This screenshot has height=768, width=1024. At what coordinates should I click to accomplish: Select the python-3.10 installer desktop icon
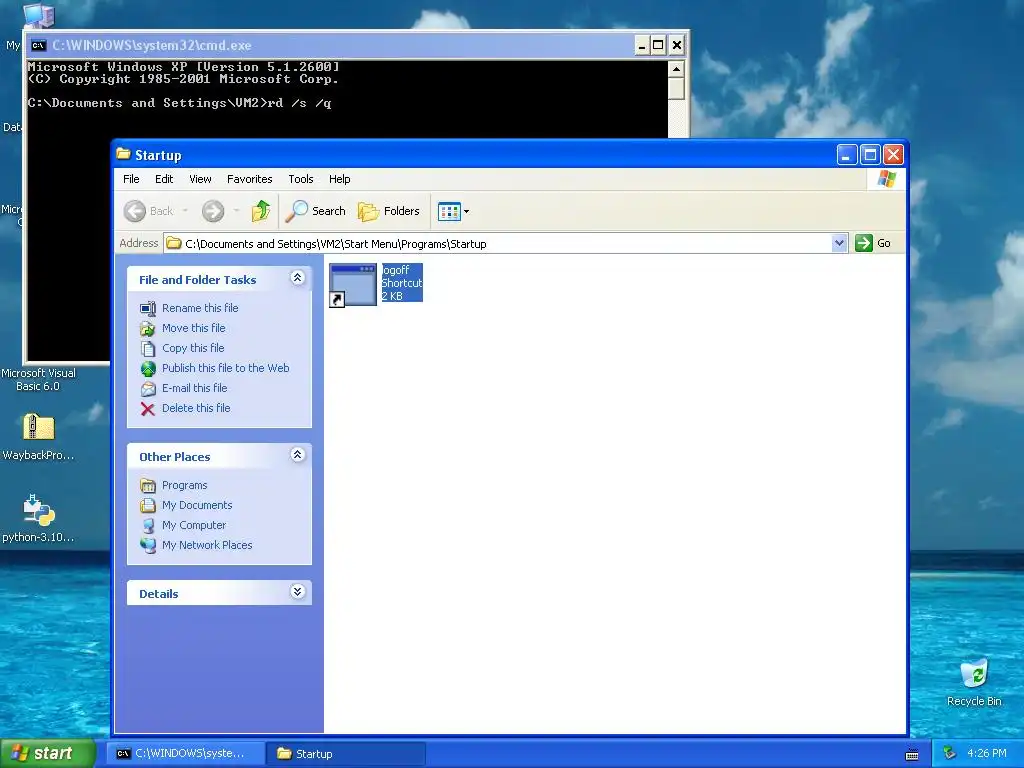pyautogui.click(x=39, y=510)
